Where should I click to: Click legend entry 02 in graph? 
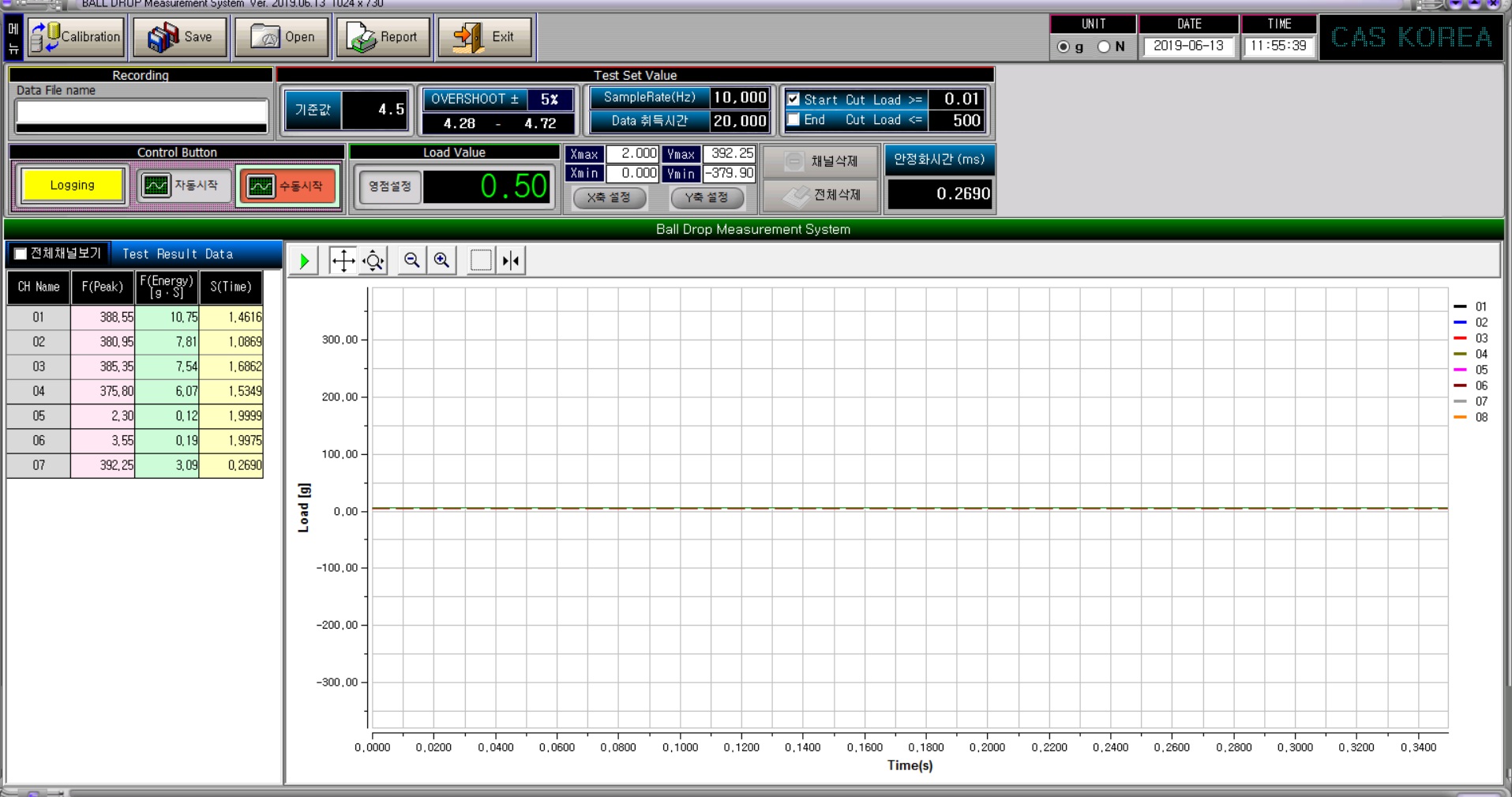[x=1471, y=322]
